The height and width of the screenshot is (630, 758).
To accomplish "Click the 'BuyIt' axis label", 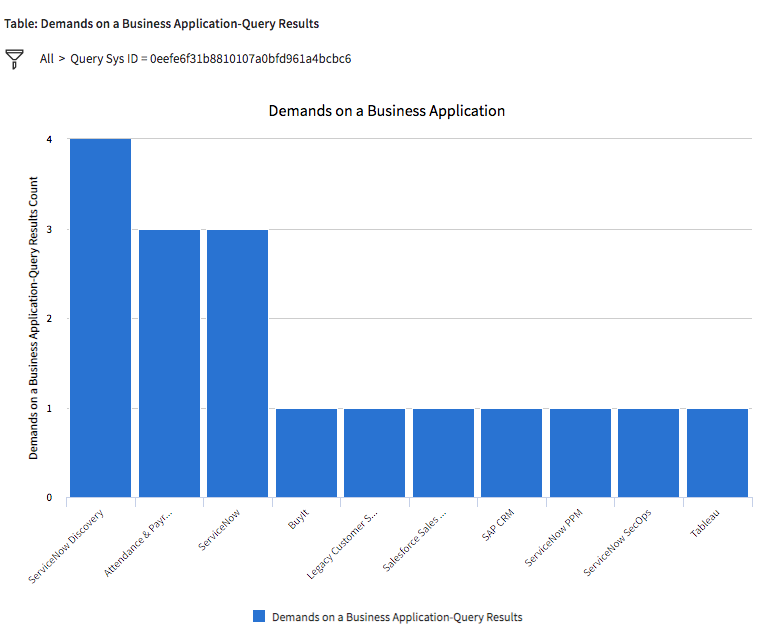I will click(x=298, y=519).
